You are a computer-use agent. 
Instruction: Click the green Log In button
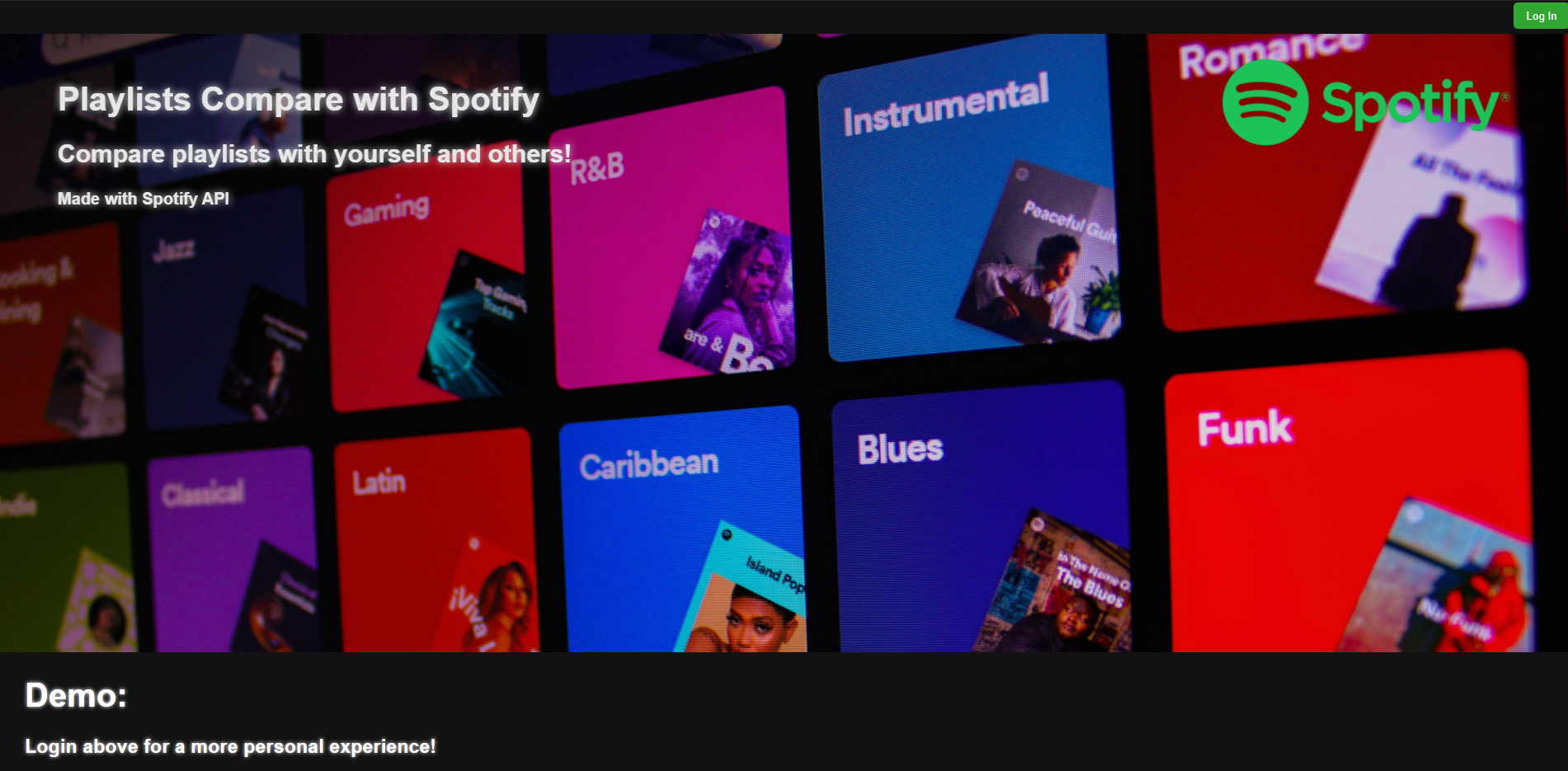1540,16
